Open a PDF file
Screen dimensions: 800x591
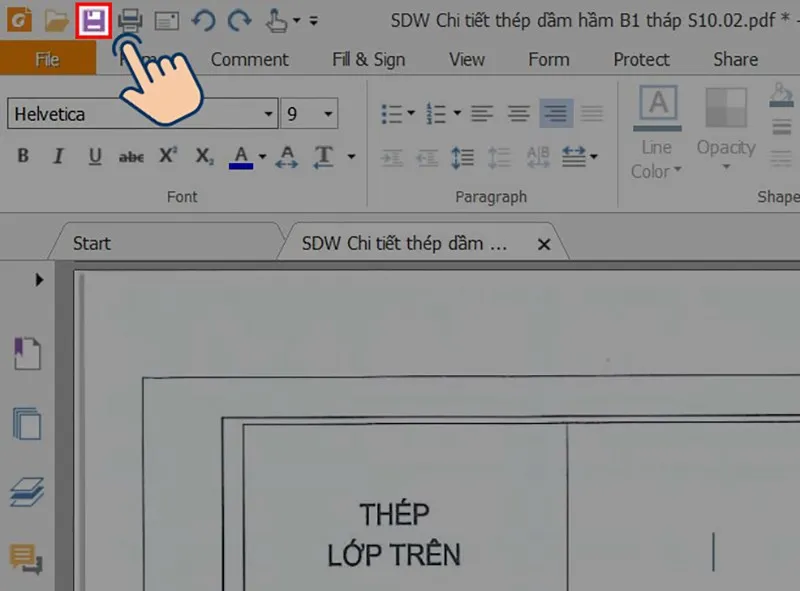[56, 20]
